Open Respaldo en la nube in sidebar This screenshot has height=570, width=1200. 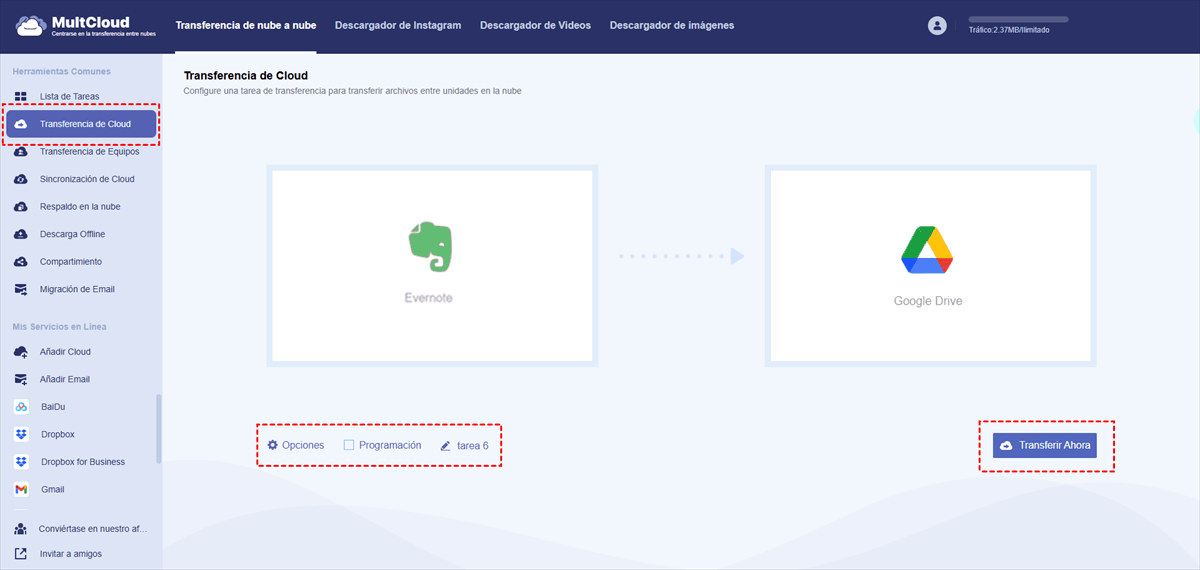click(80, 207)
